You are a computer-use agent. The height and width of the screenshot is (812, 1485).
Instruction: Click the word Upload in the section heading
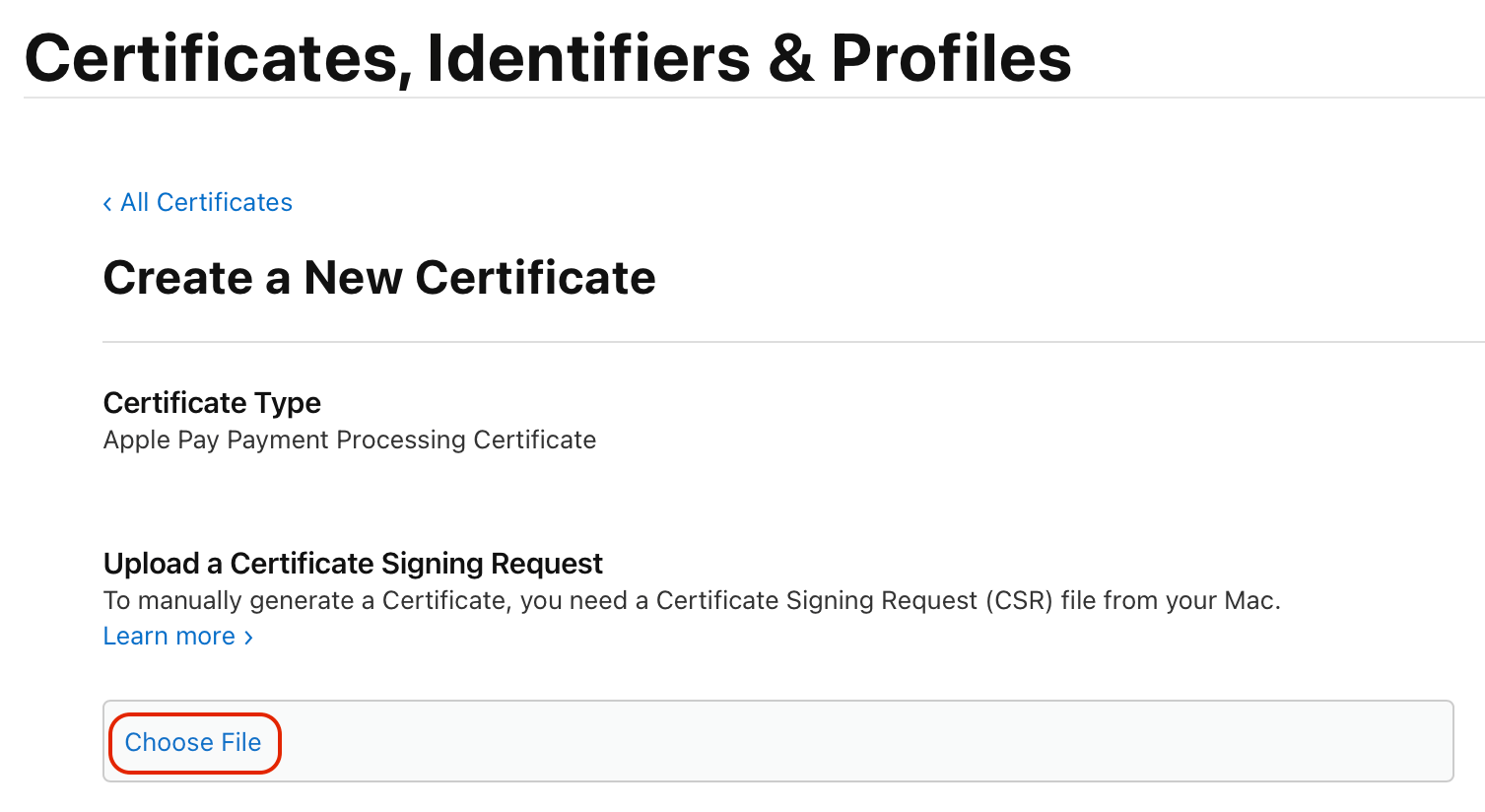[x=152, y=564]
